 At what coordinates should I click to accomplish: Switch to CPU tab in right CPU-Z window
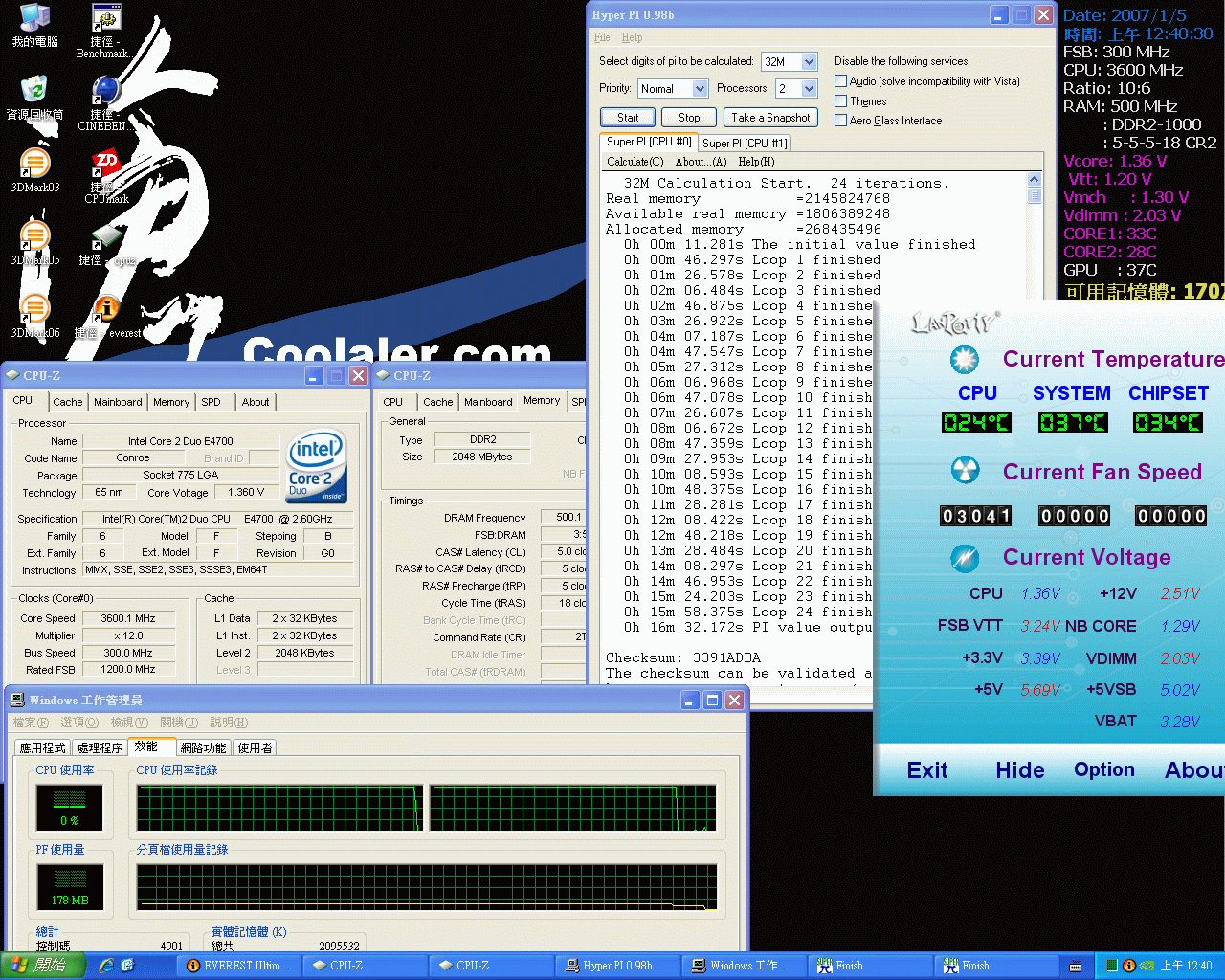coord(393,402)
